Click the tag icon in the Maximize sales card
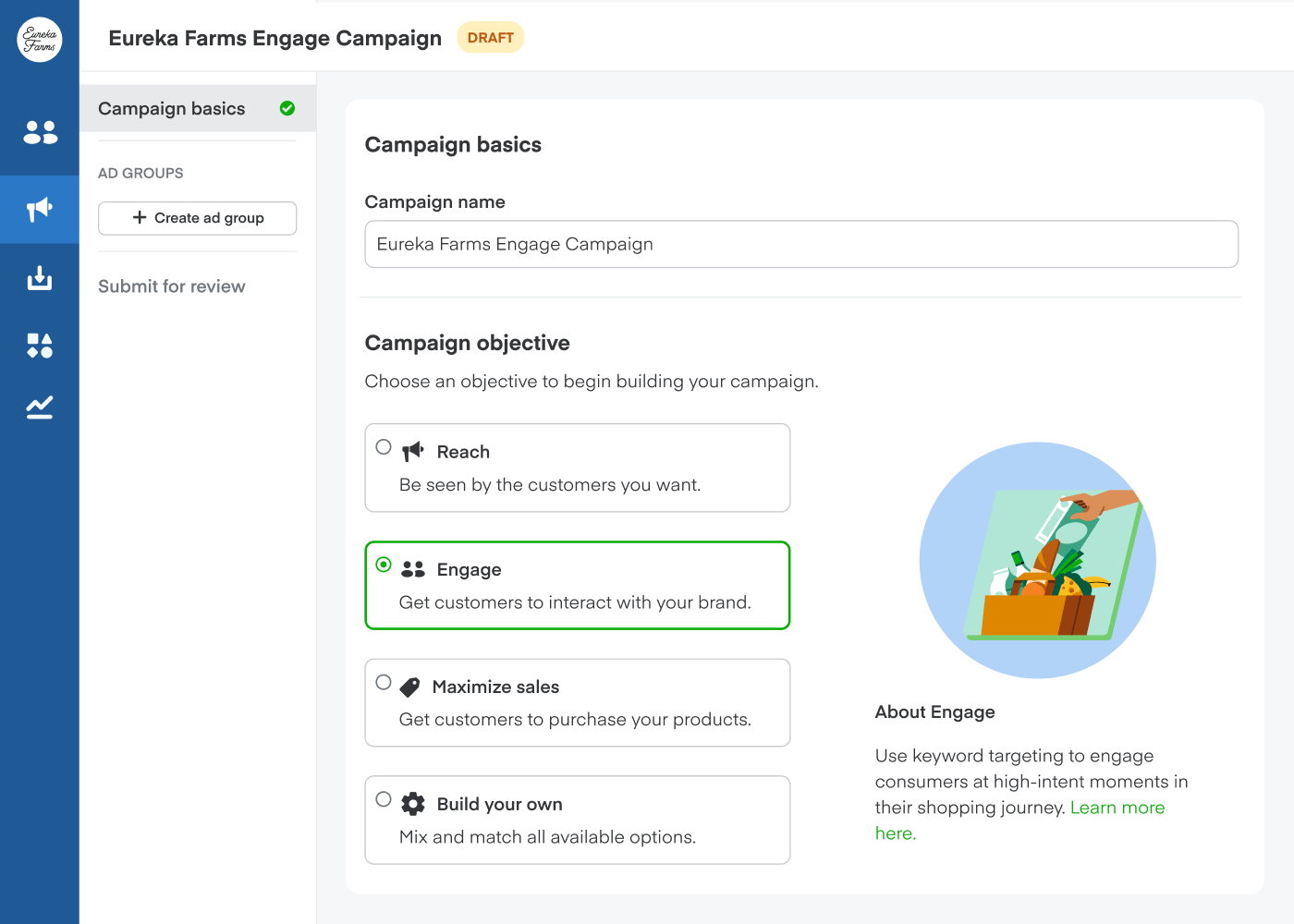The image size is (1294, 924). (x=412, y=686)
